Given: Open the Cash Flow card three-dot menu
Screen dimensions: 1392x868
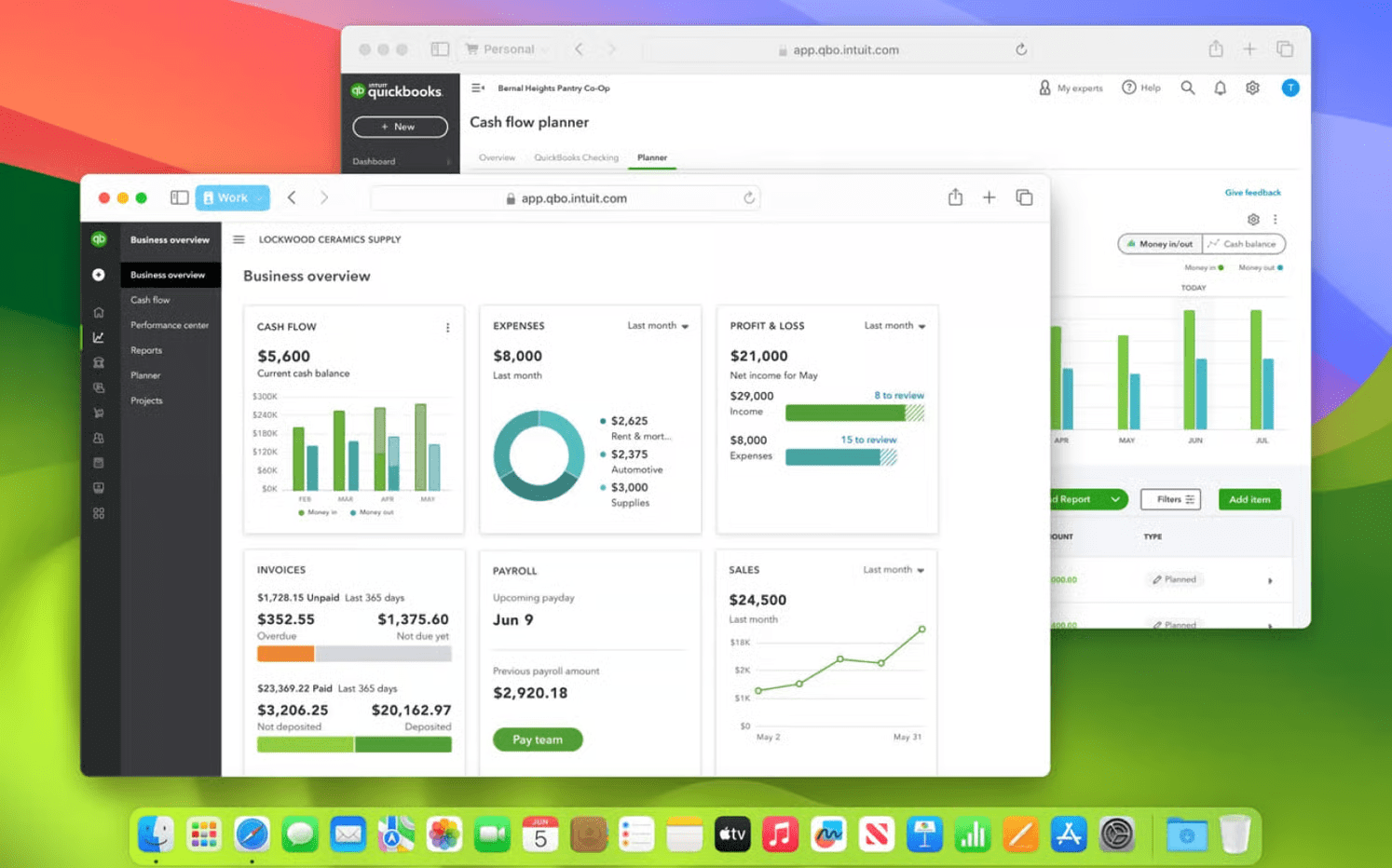Looking at the screenshot, I should [447, 328].
